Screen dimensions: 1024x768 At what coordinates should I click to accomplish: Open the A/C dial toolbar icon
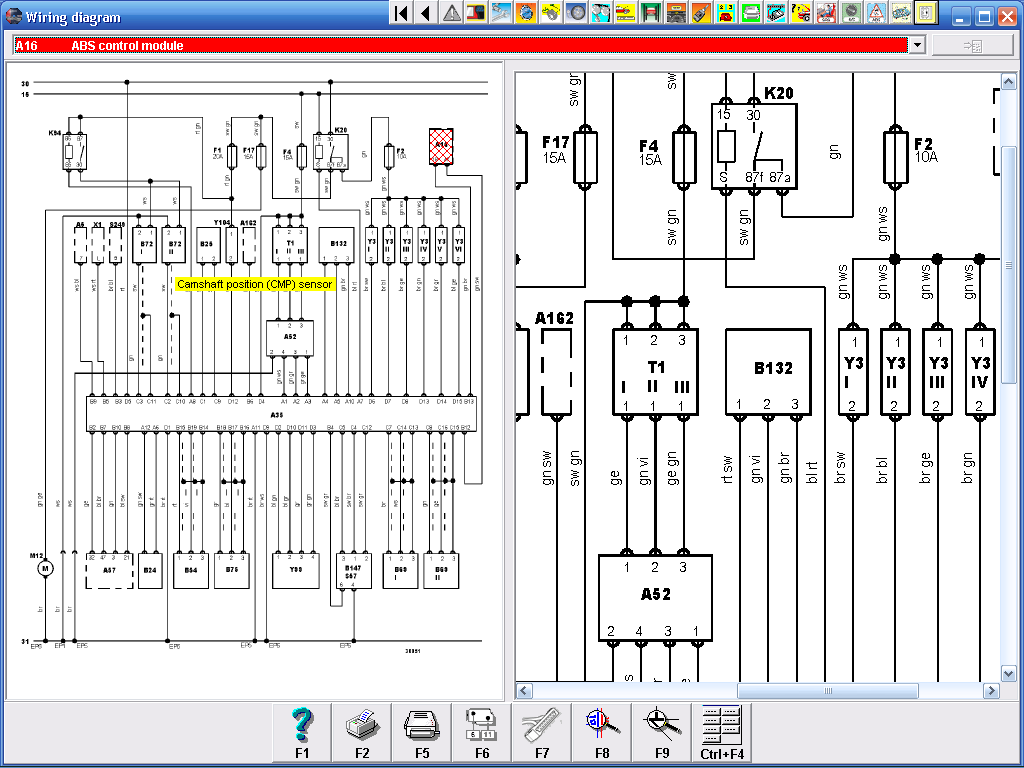pyautogui.click(x=852, y=13)
